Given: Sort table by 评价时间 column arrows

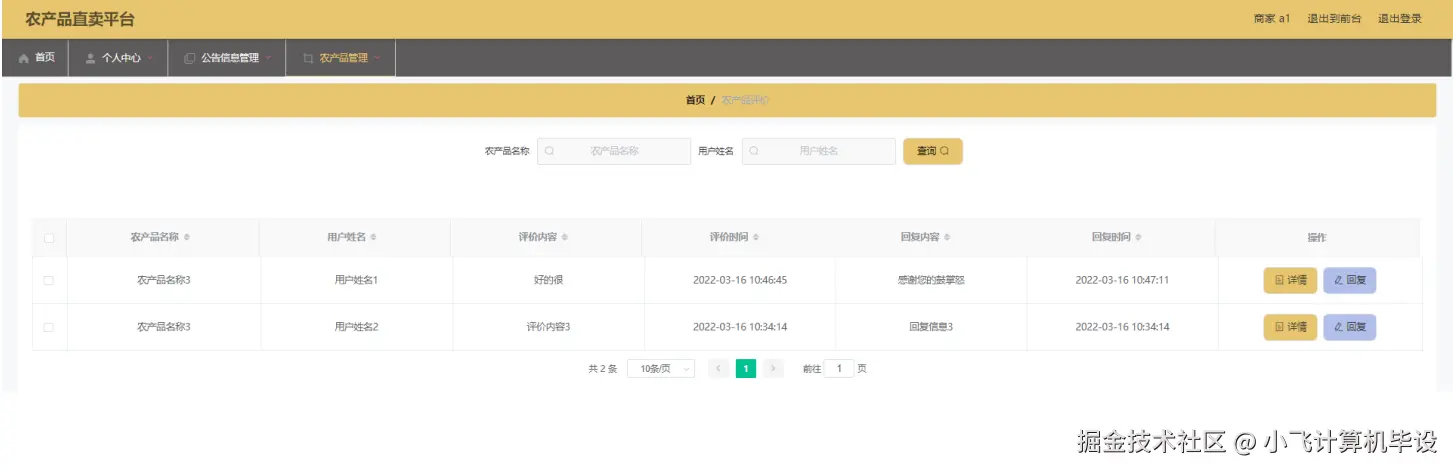Looking at the screenshot, I should [x=756, y=238].
